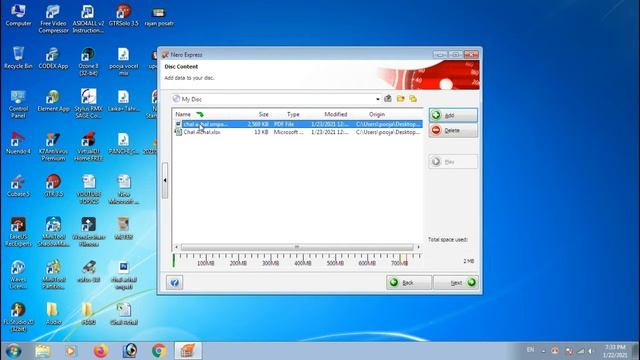Open FL Studio 20 desktop icon
The image size is (640, 360).
pyautogui.click(x=18, y=317)
